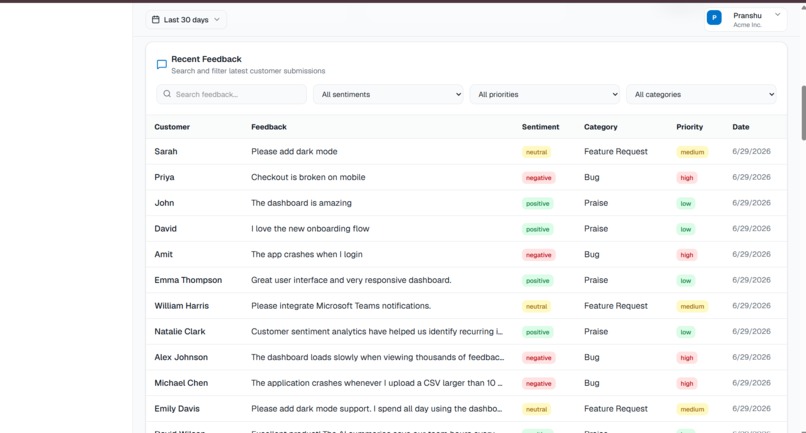This screenshot has height=433, width=806.
Task: Click feedback 'The dashboard is amazing'
Action: [x=301, y=203]
